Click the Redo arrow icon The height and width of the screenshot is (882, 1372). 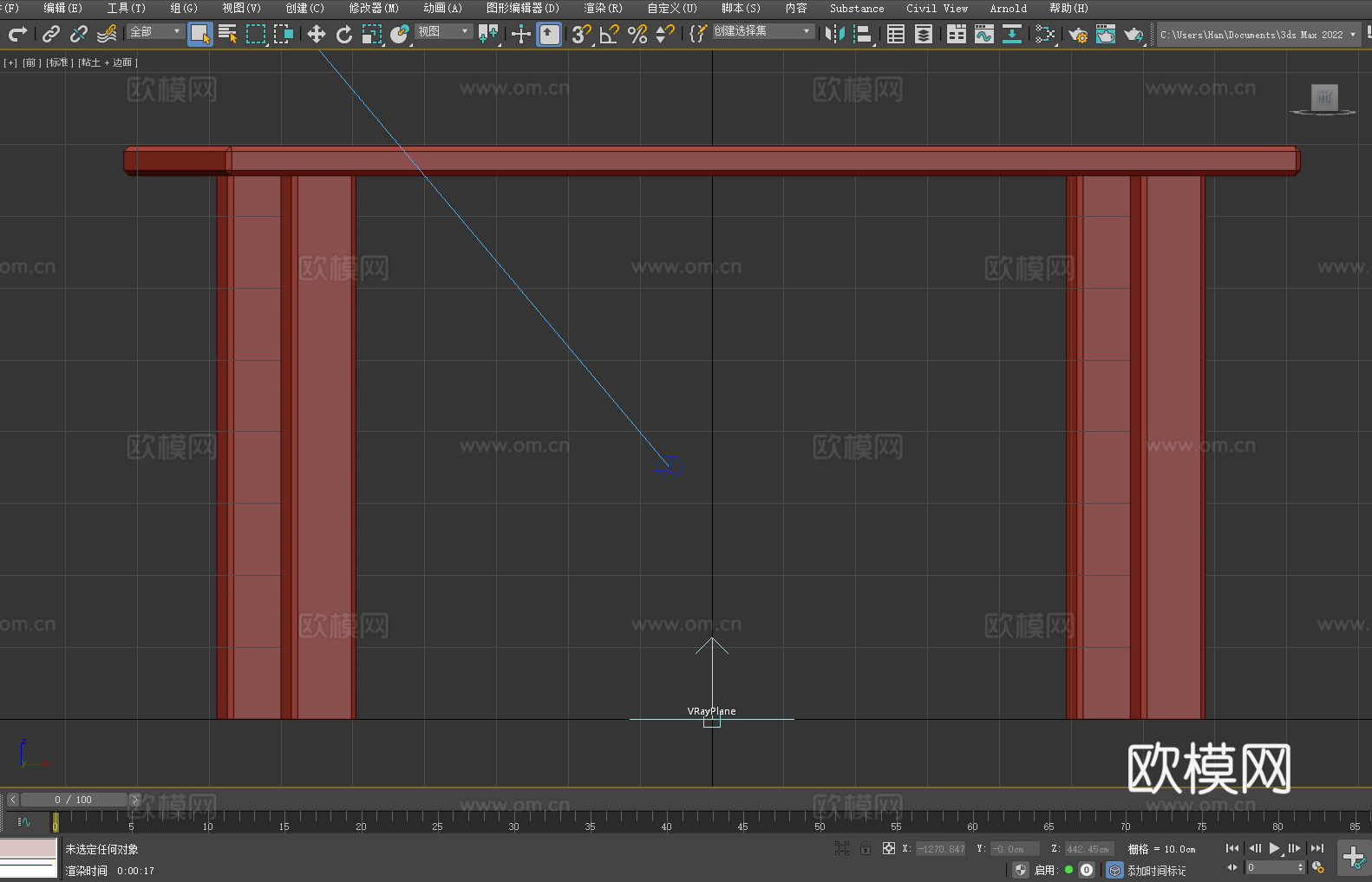[x=17, y=34]
